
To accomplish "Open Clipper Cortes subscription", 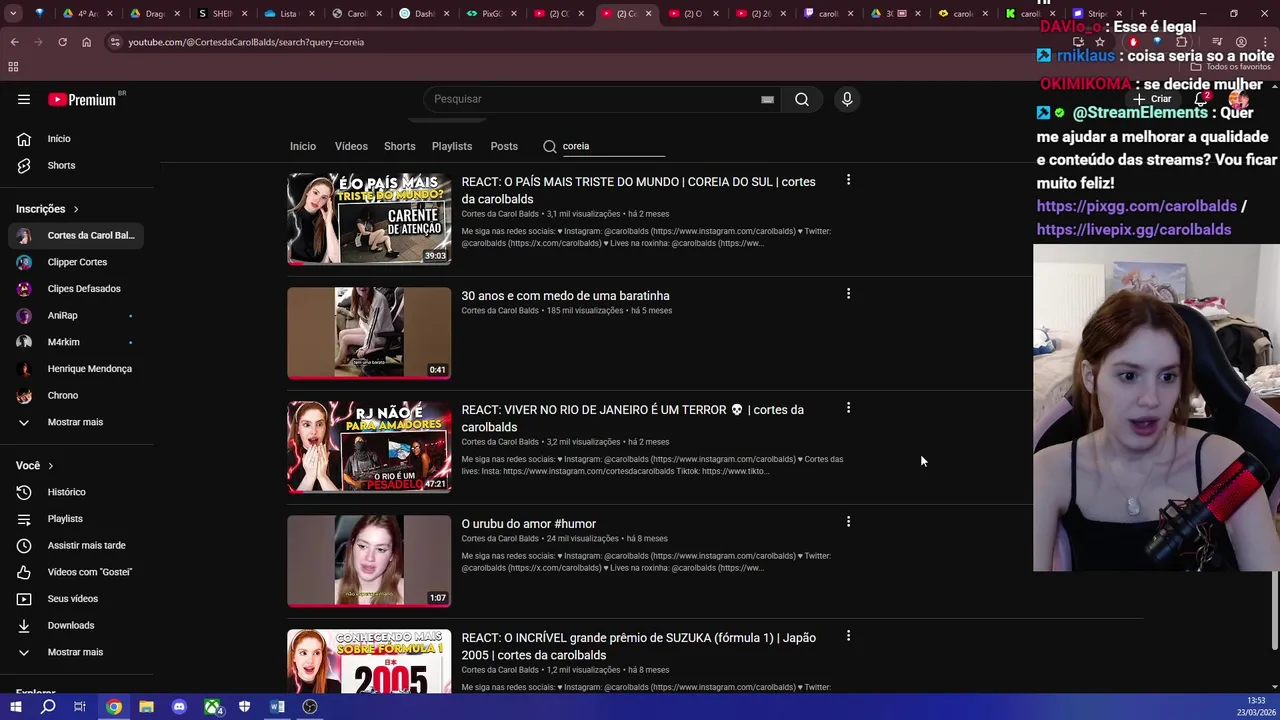I will point(77,262).
